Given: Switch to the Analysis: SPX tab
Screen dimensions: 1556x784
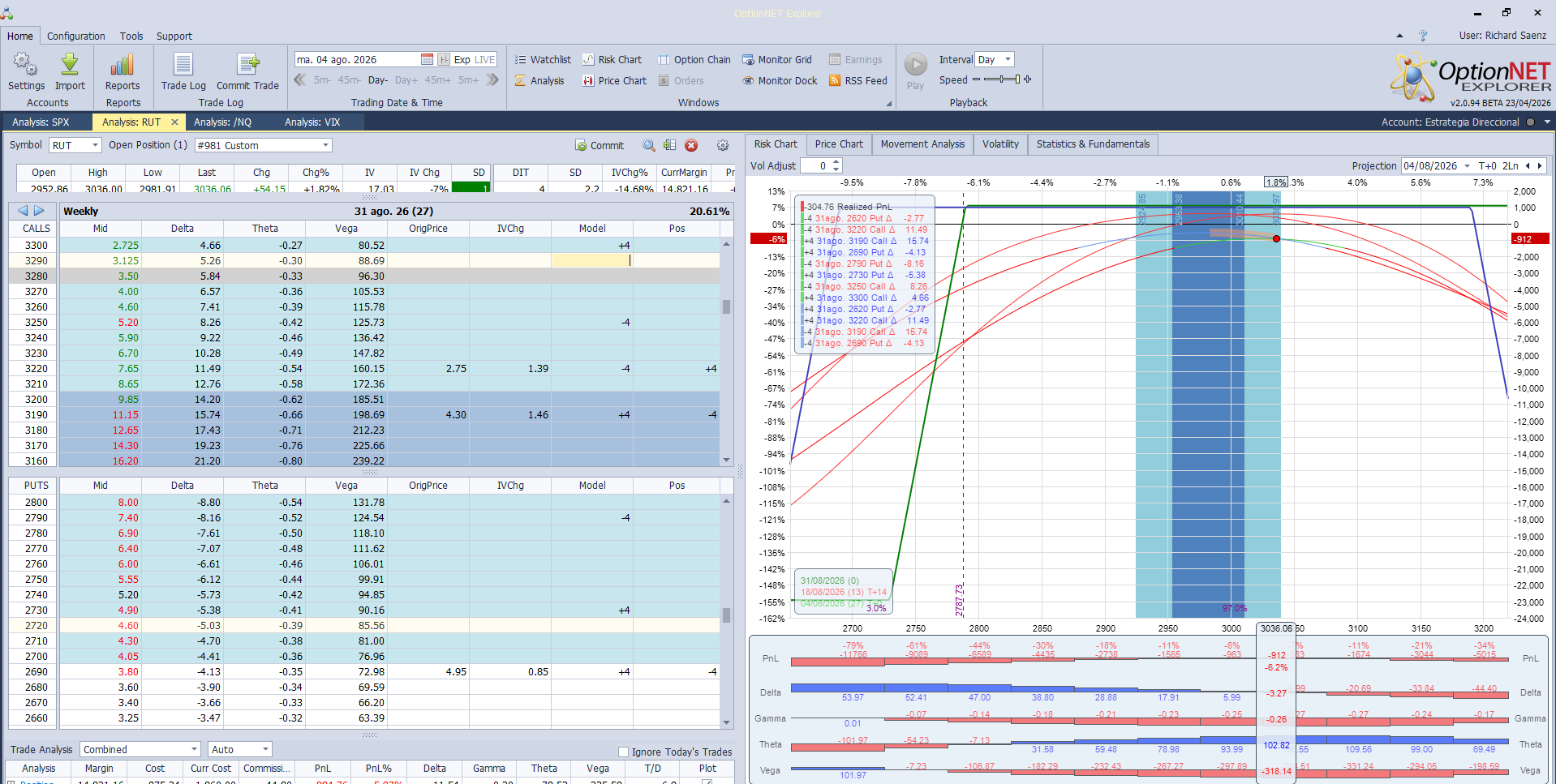Looking at the screenshot, I should point(41,122).
